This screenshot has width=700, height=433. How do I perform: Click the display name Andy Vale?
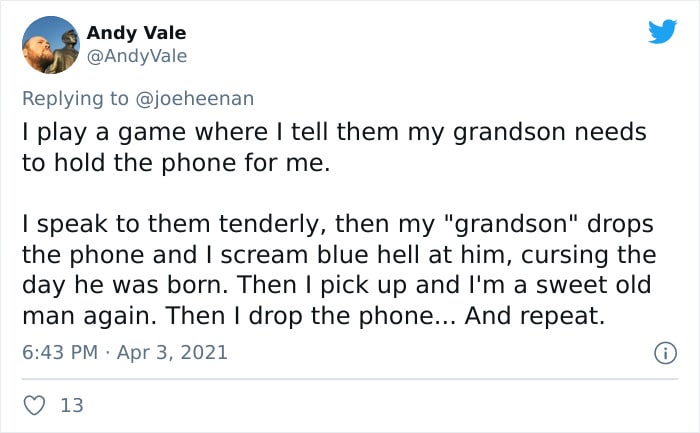click(x=136, y=33)
